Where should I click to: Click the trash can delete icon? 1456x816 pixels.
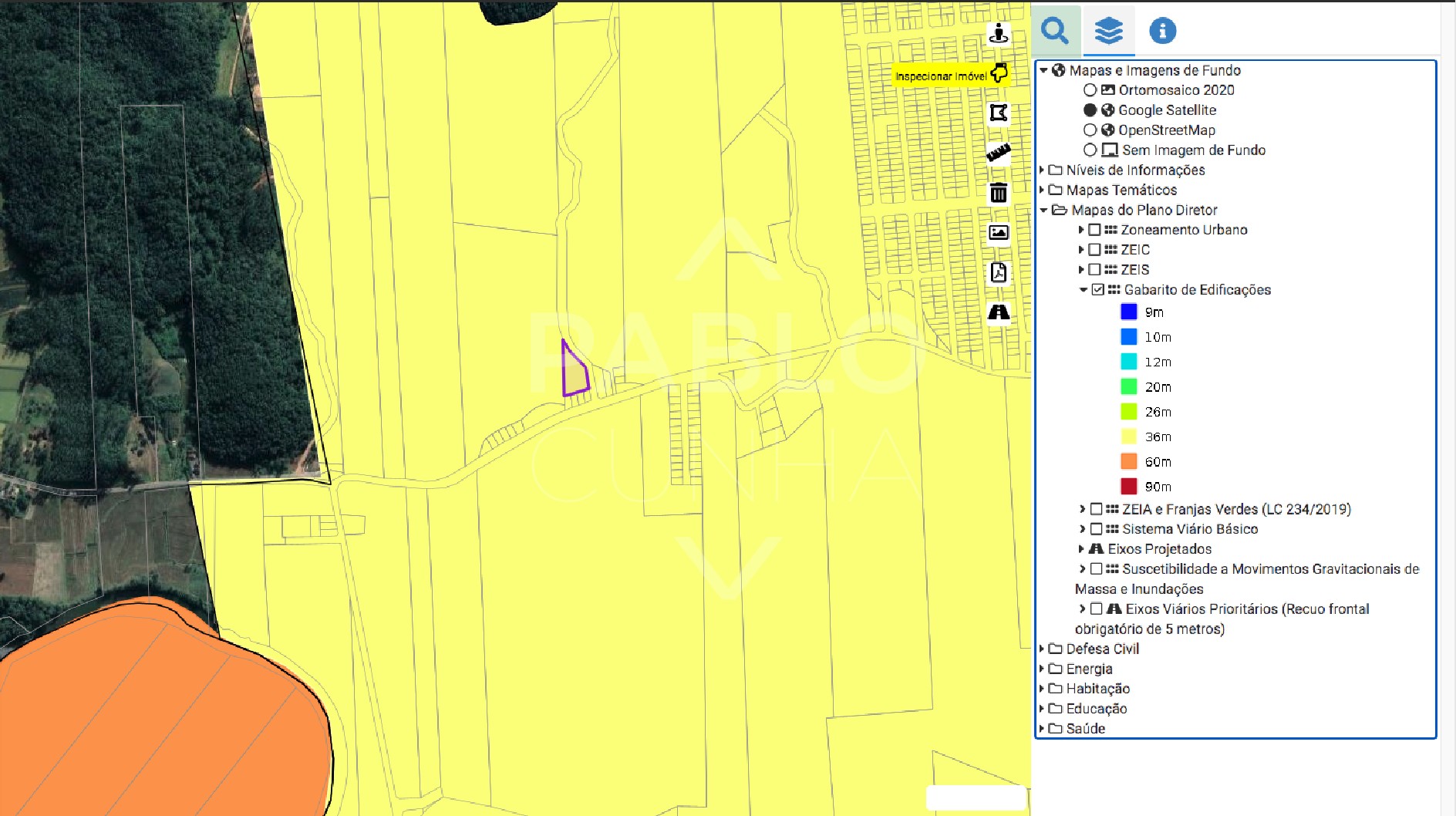click(x=999, y=193)
